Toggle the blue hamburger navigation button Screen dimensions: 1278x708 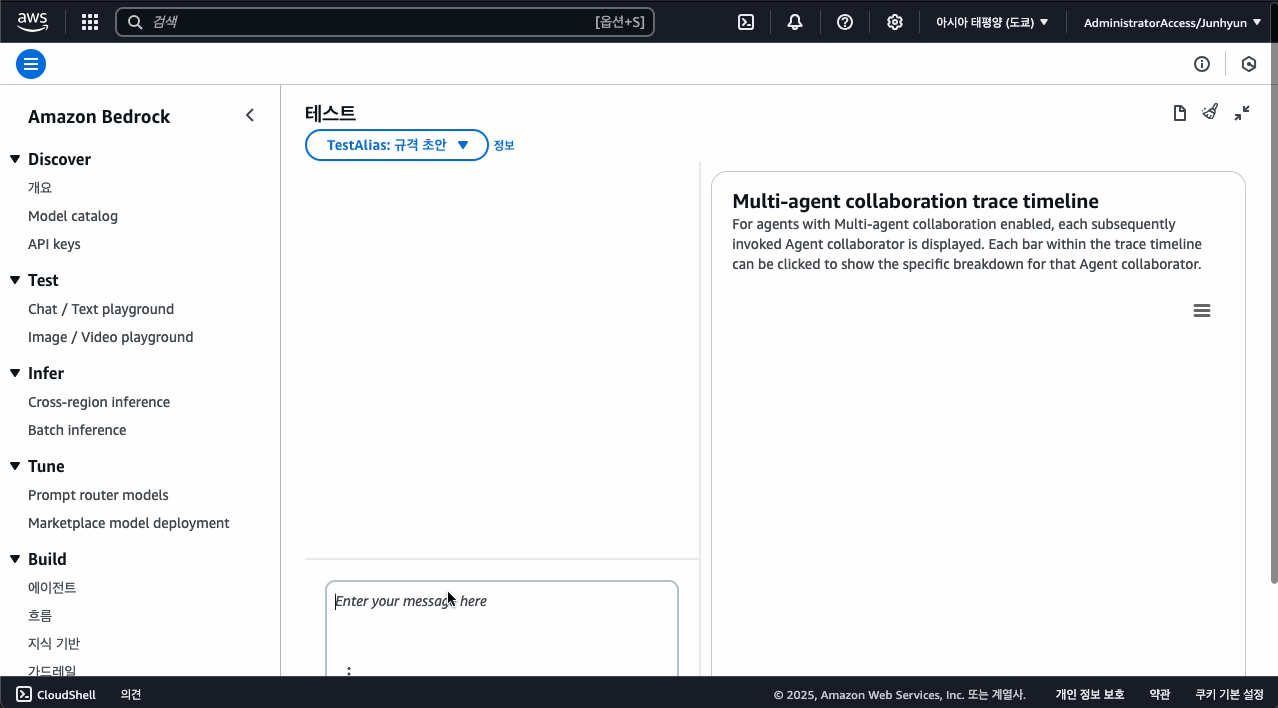pos(31,64)
